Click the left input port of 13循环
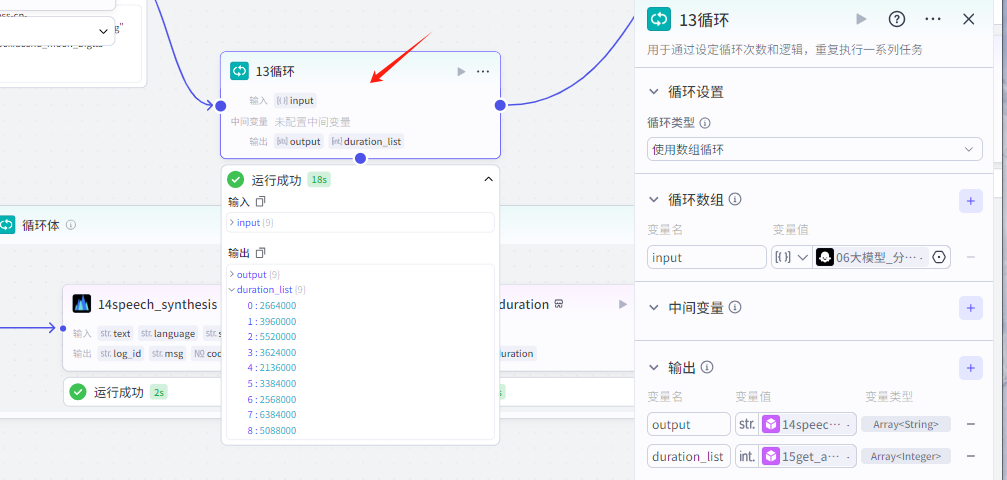1007x480 pixels. (x=220, y=105)
